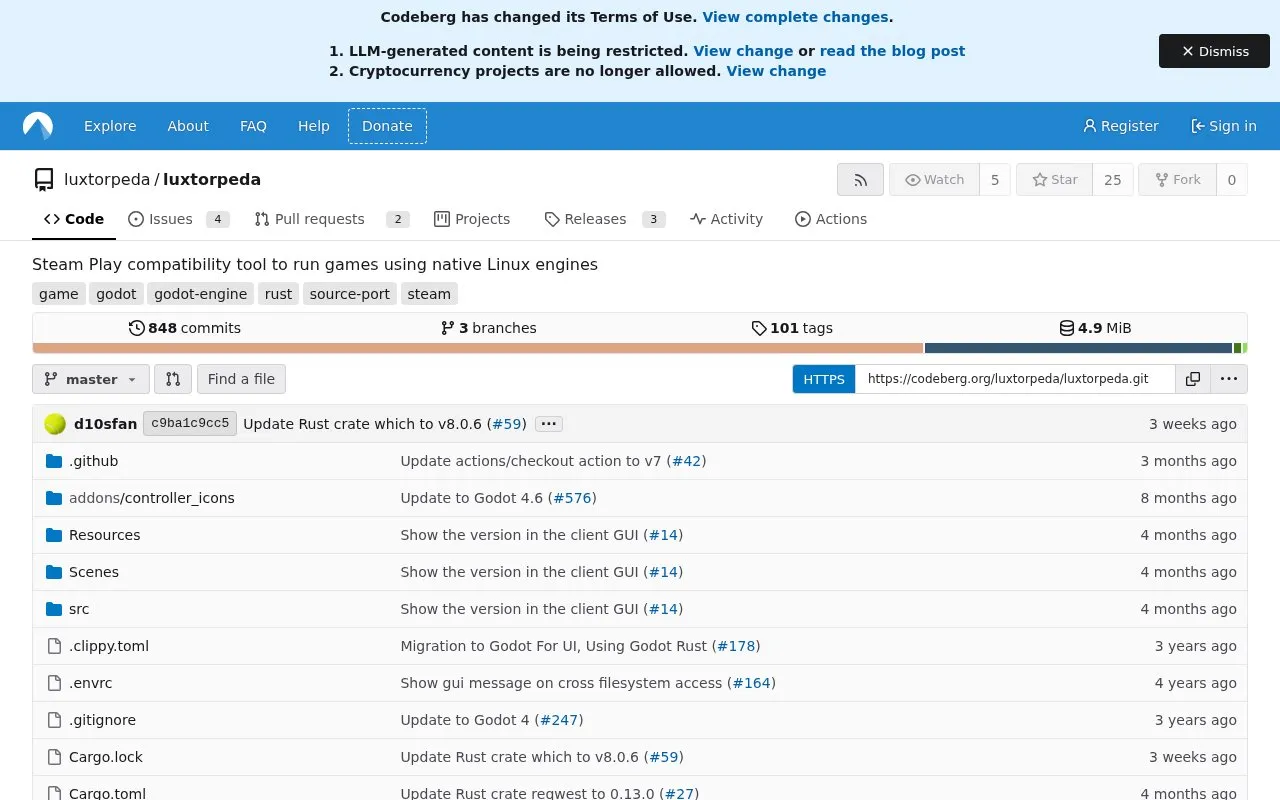1280x800 pixels.
Task: Open the .github folder
Action: [x=93, y=461]
